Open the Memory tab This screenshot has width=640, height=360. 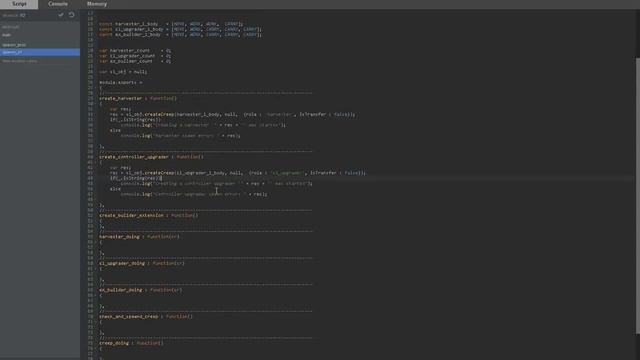[97, 4]
